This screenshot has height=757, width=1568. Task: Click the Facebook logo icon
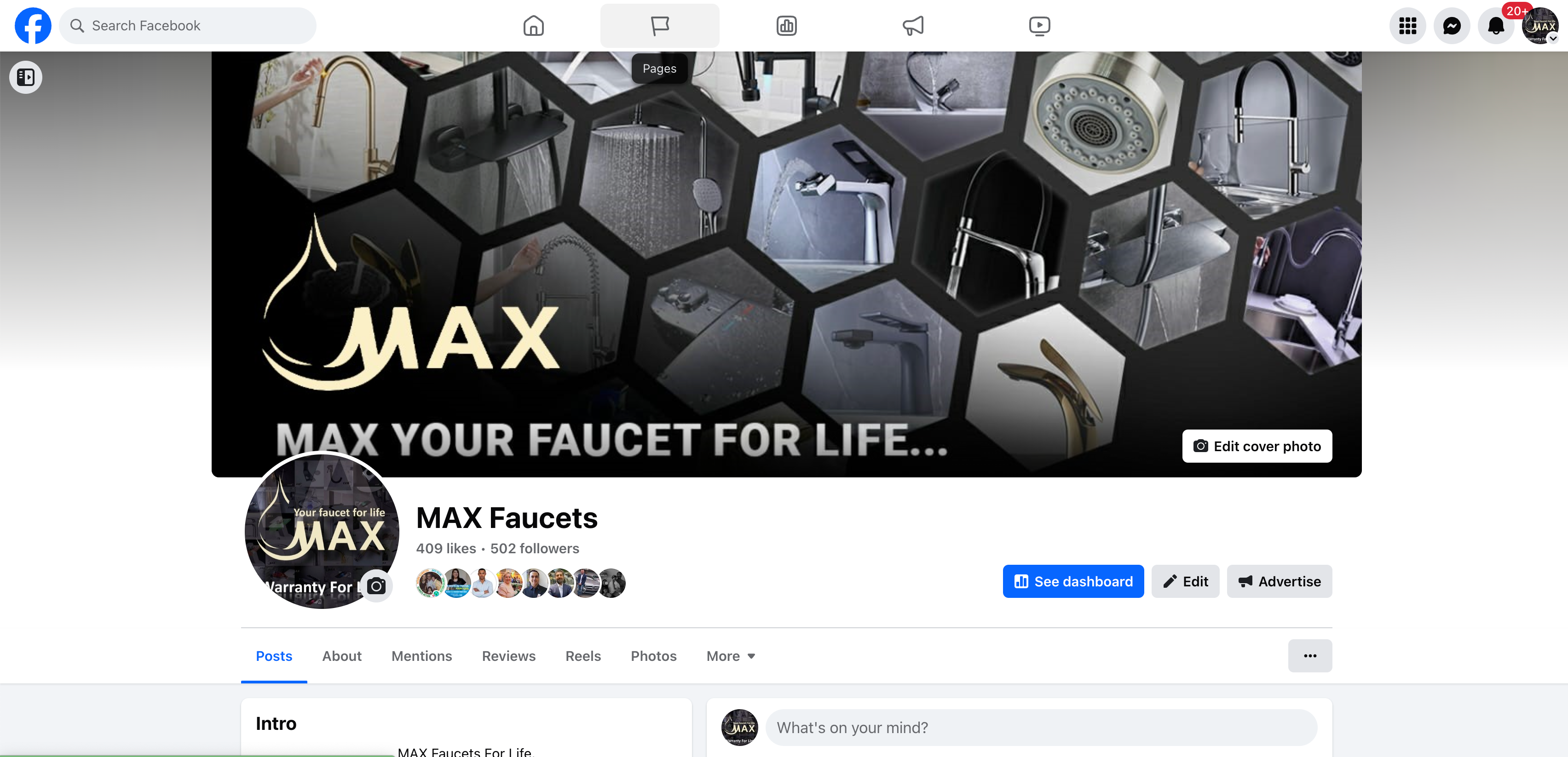pos(33,26)
